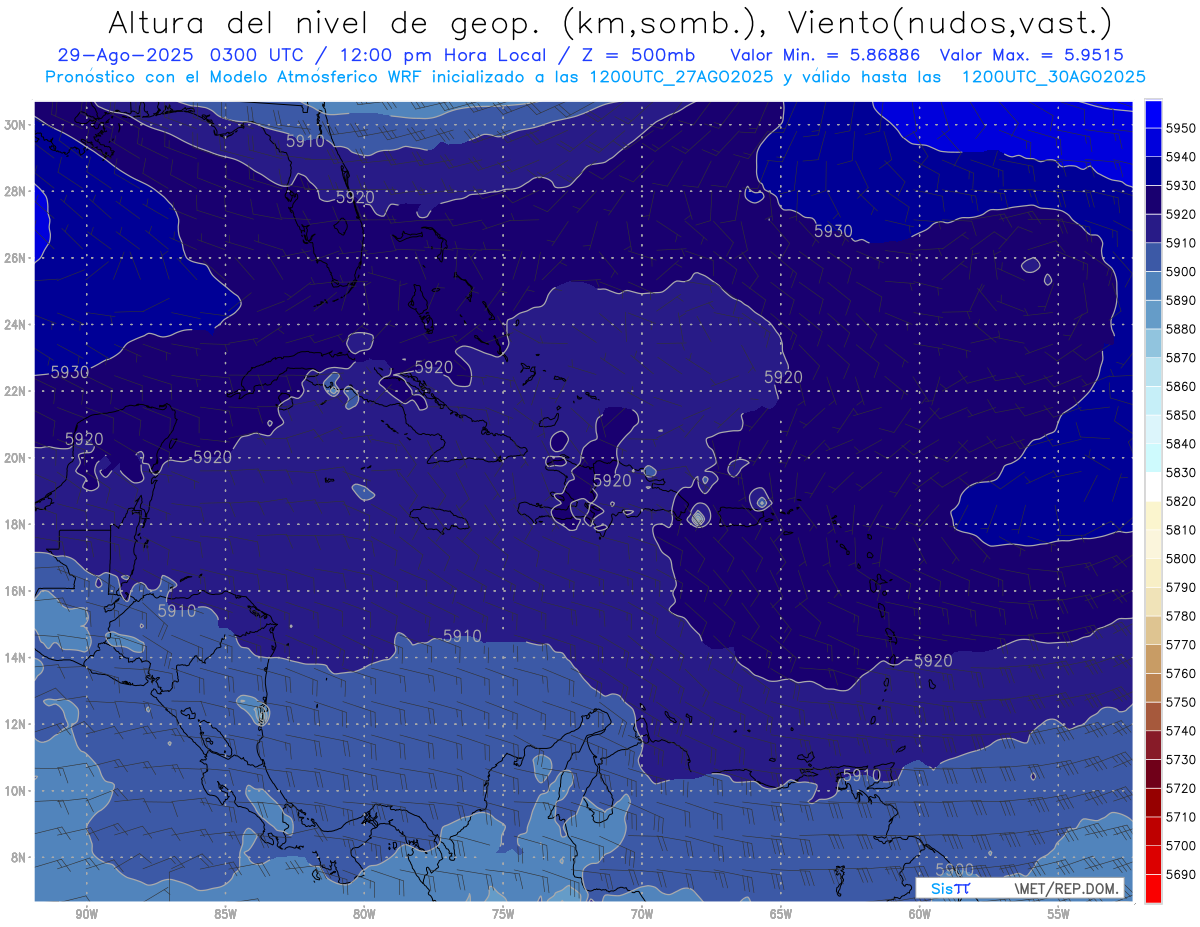Click the 65W longitude label
Image resolution: width=1200 pixels, height=927 pixels.
pos(781,914)
